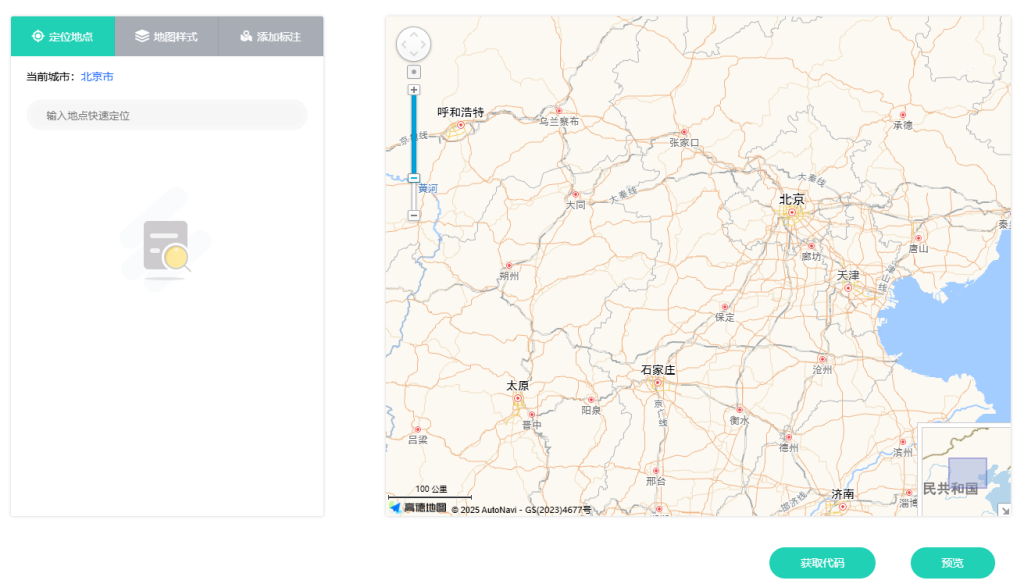This screenshot has width=1024, height=584.
Task: Click the 阳泉 city marker
Action: [x=591, y=400]
